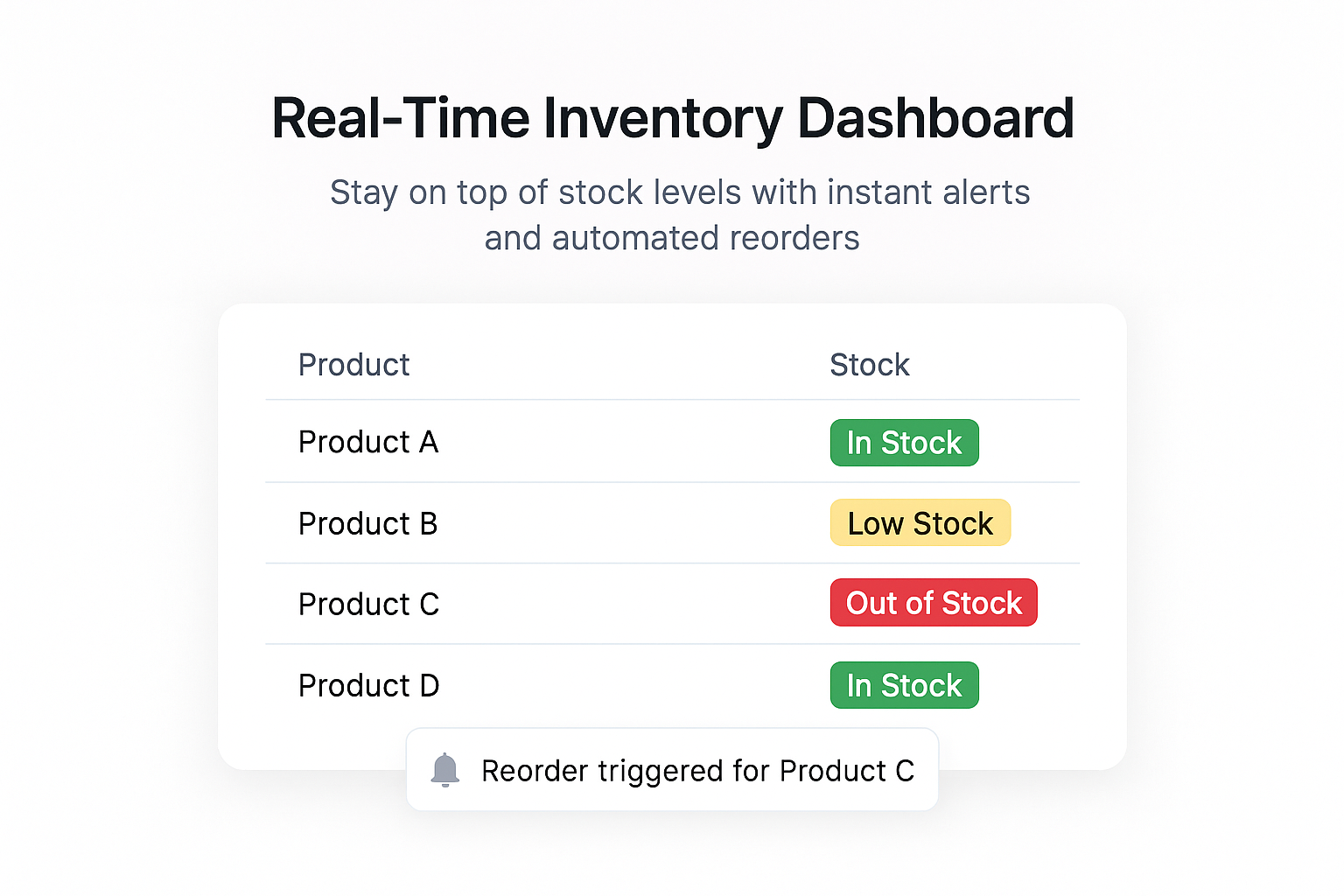Select the Product D row label
The height and width of the screenshot is (896, 1344).
click(368, 685)
